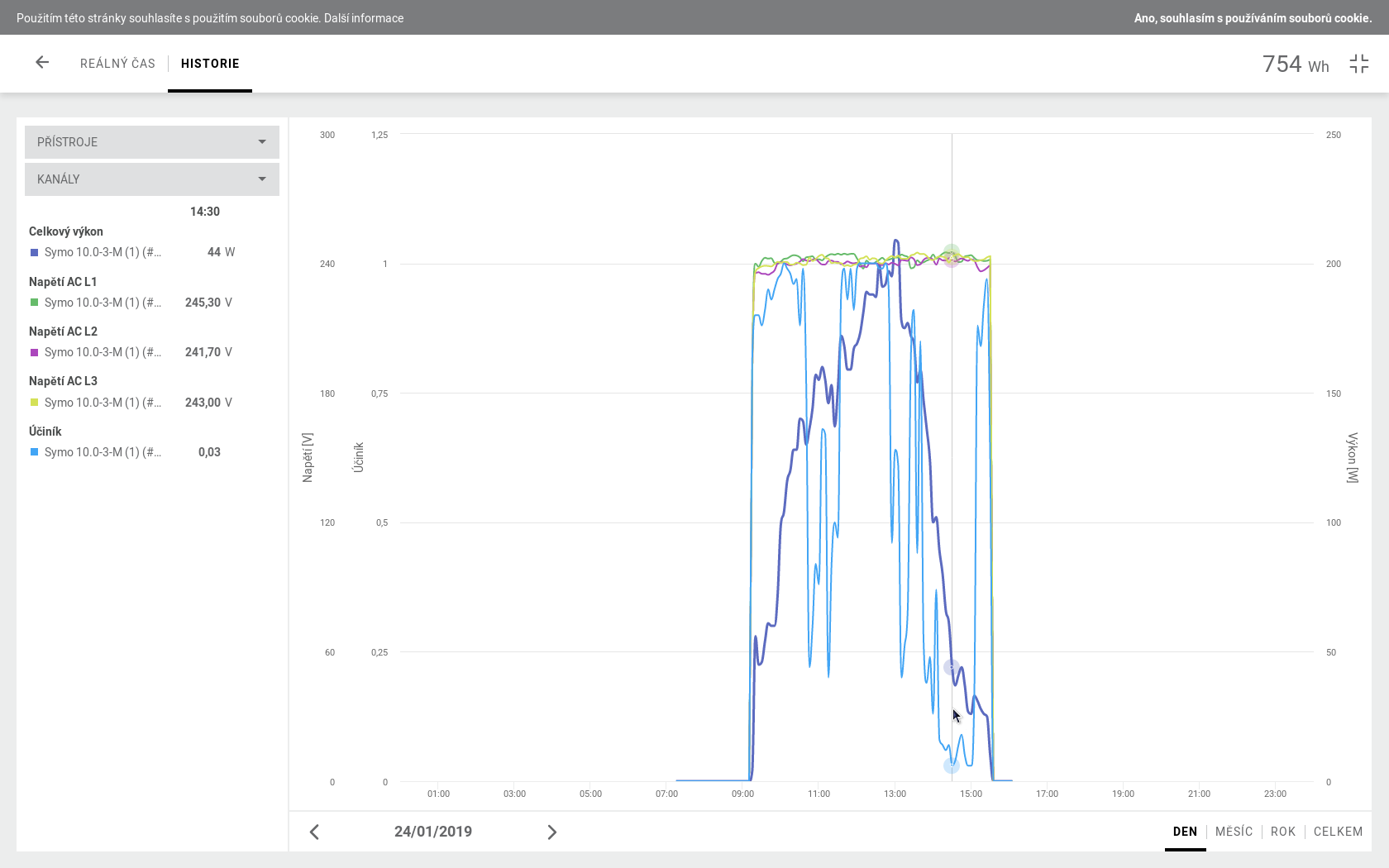The image size is (1389, 868).
Task: Accept cookies via 'Ano, souhlasím' link
Action: pos(1252,18)
